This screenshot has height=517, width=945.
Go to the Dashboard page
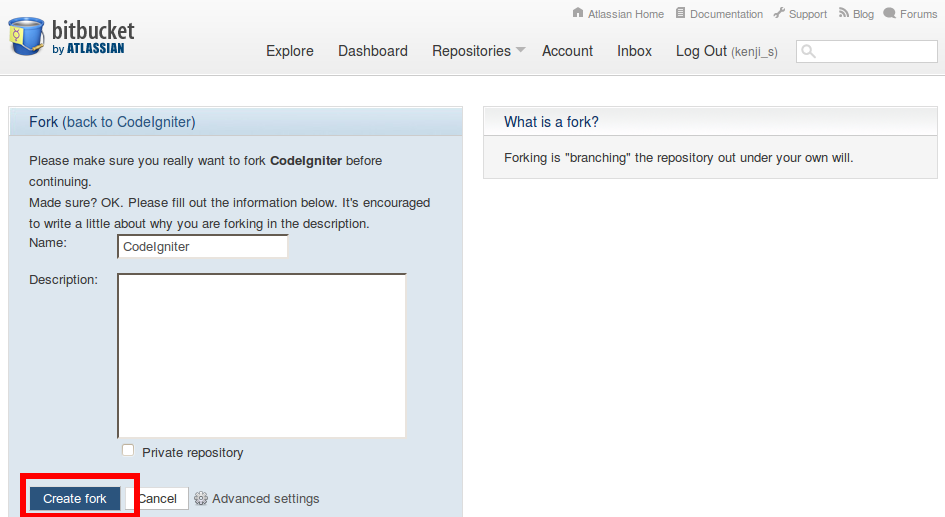(x=372, y=51)
